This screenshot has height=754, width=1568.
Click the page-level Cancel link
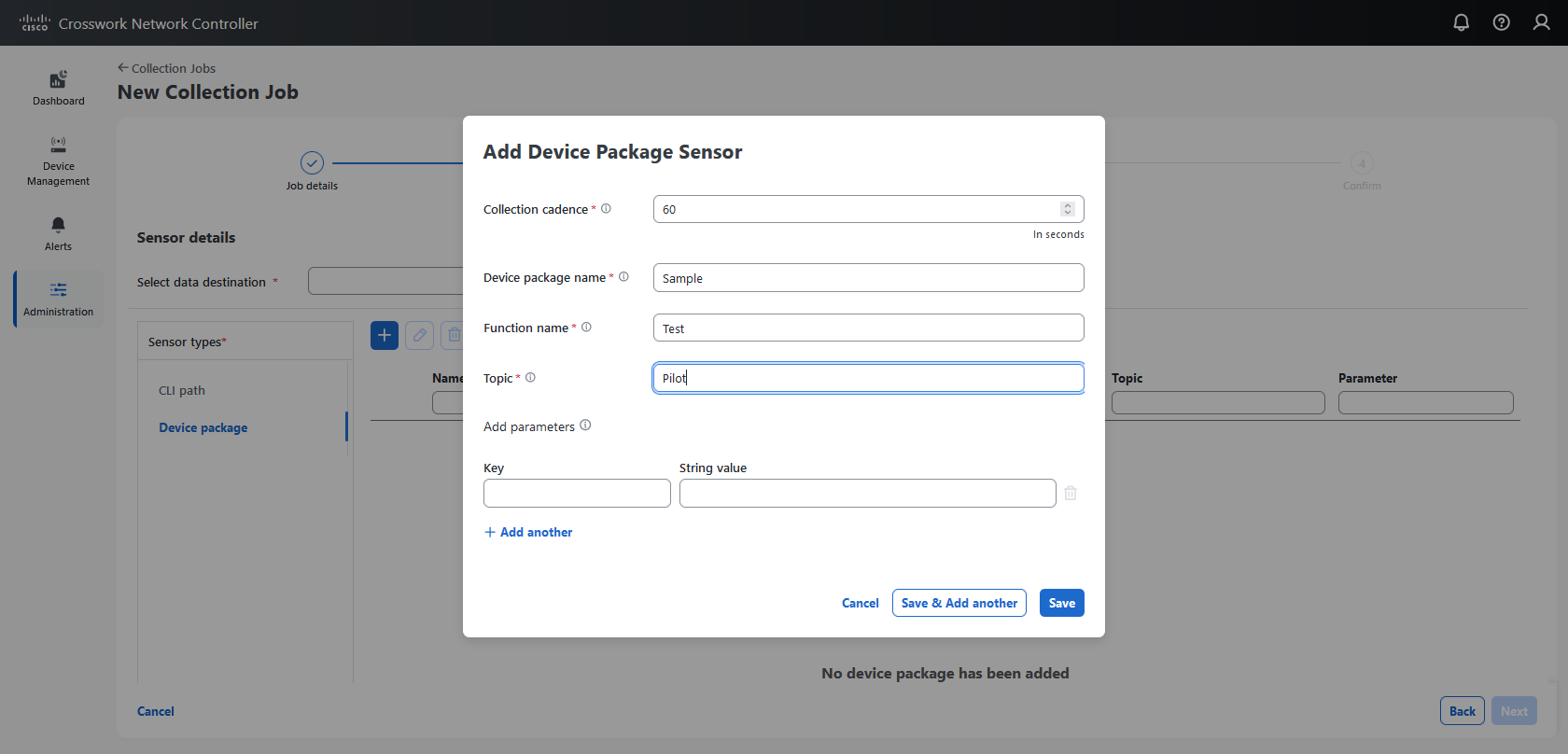[x=156, y=711]
